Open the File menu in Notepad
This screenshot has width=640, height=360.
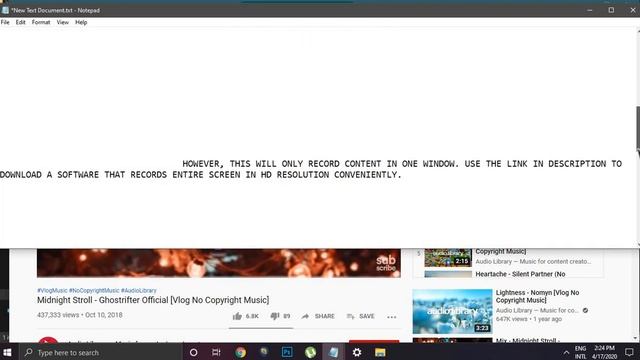coord(5,22)
